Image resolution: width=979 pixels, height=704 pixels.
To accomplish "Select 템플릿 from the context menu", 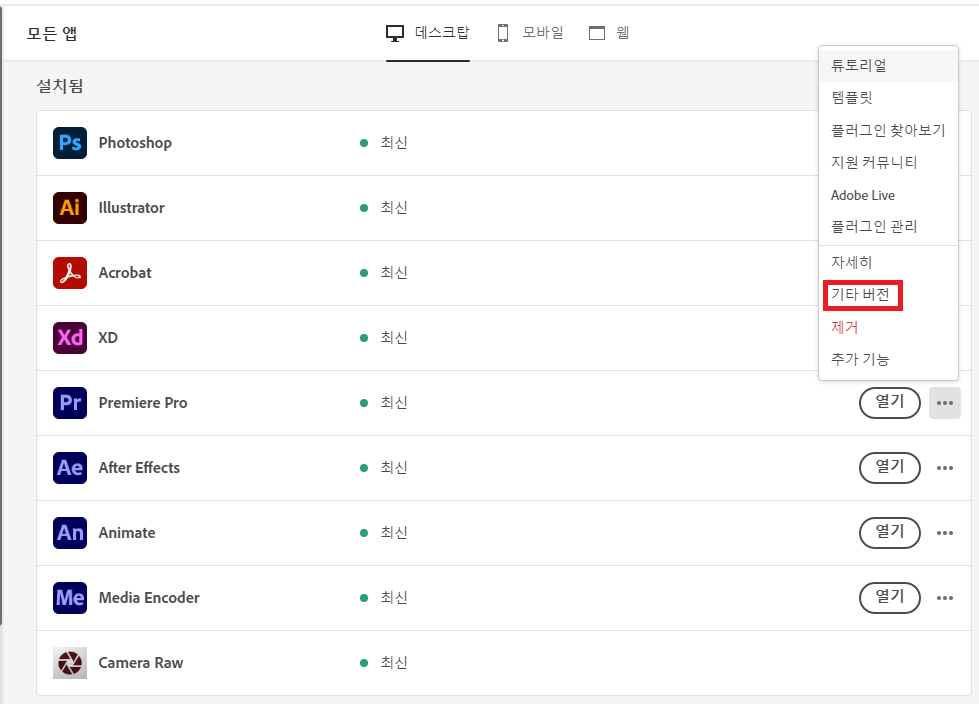I will [888, 97].
